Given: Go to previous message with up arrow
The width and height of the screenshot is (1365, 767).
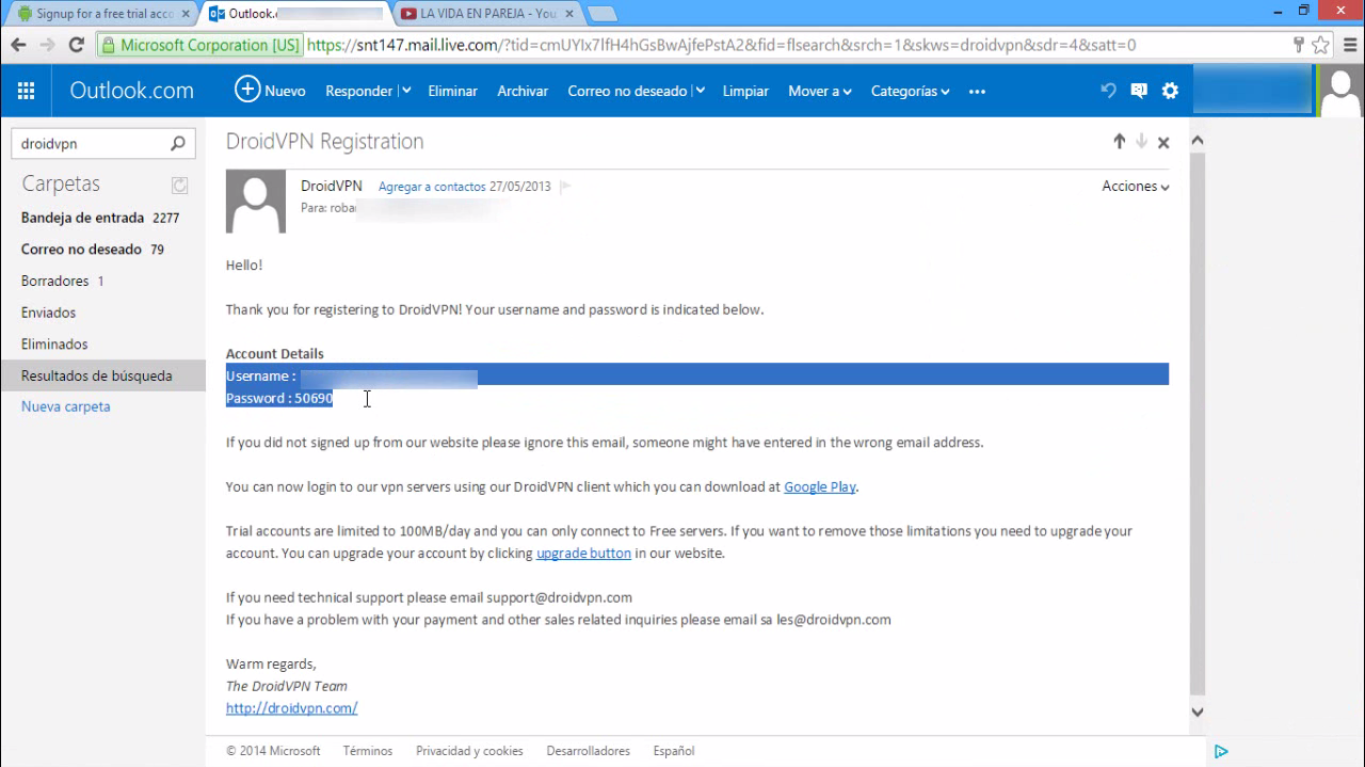Looking at the screenshot, I should [1119, 142].
